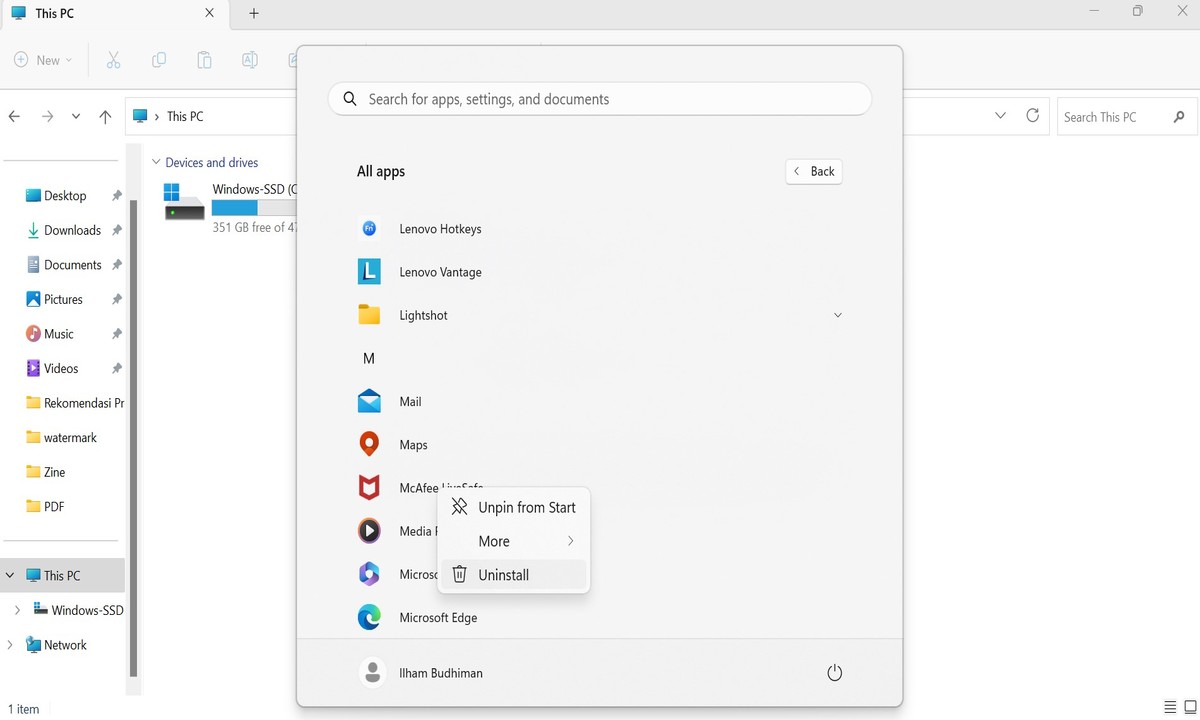Refresh the This PC folder view
The width and height of the screenshot is (1200, 720).
point(1033,116)
